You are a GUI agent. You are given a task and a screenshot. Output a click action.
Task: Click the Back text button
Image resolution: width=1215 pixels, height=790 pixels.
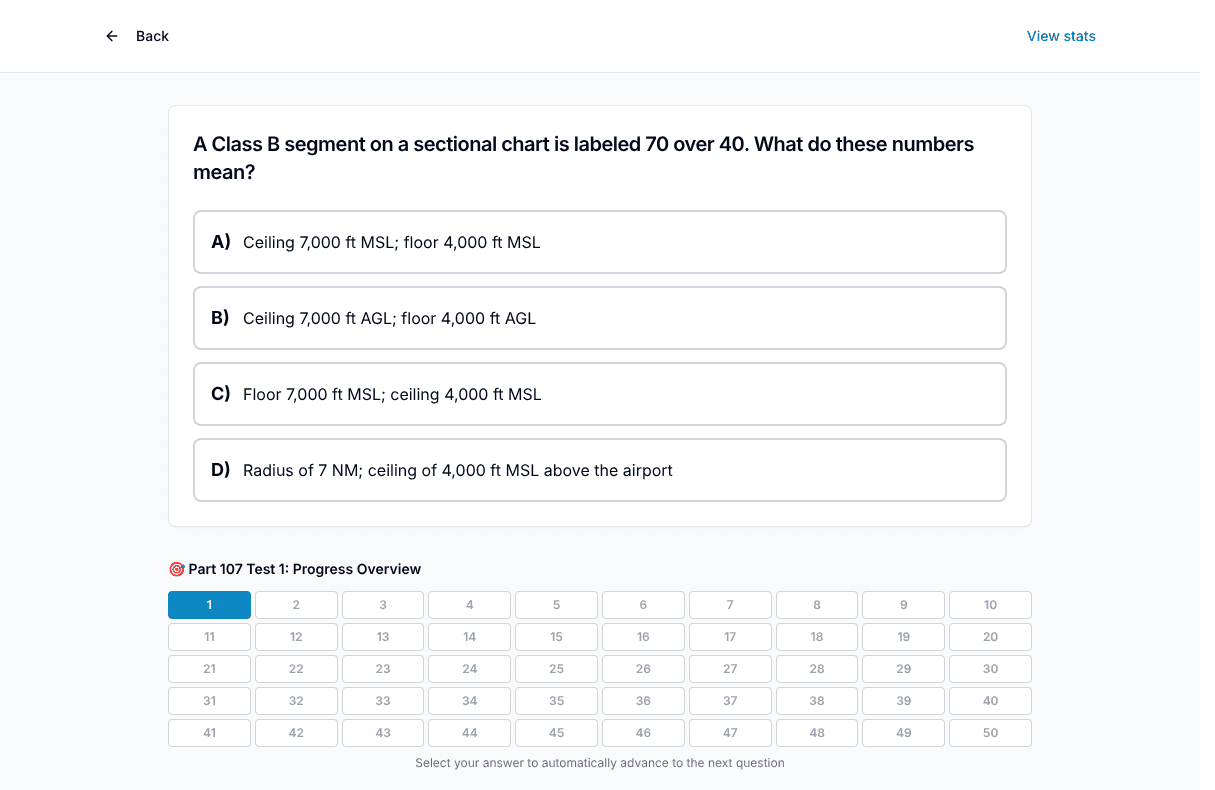pyautogui.click(x=152, y=36)
